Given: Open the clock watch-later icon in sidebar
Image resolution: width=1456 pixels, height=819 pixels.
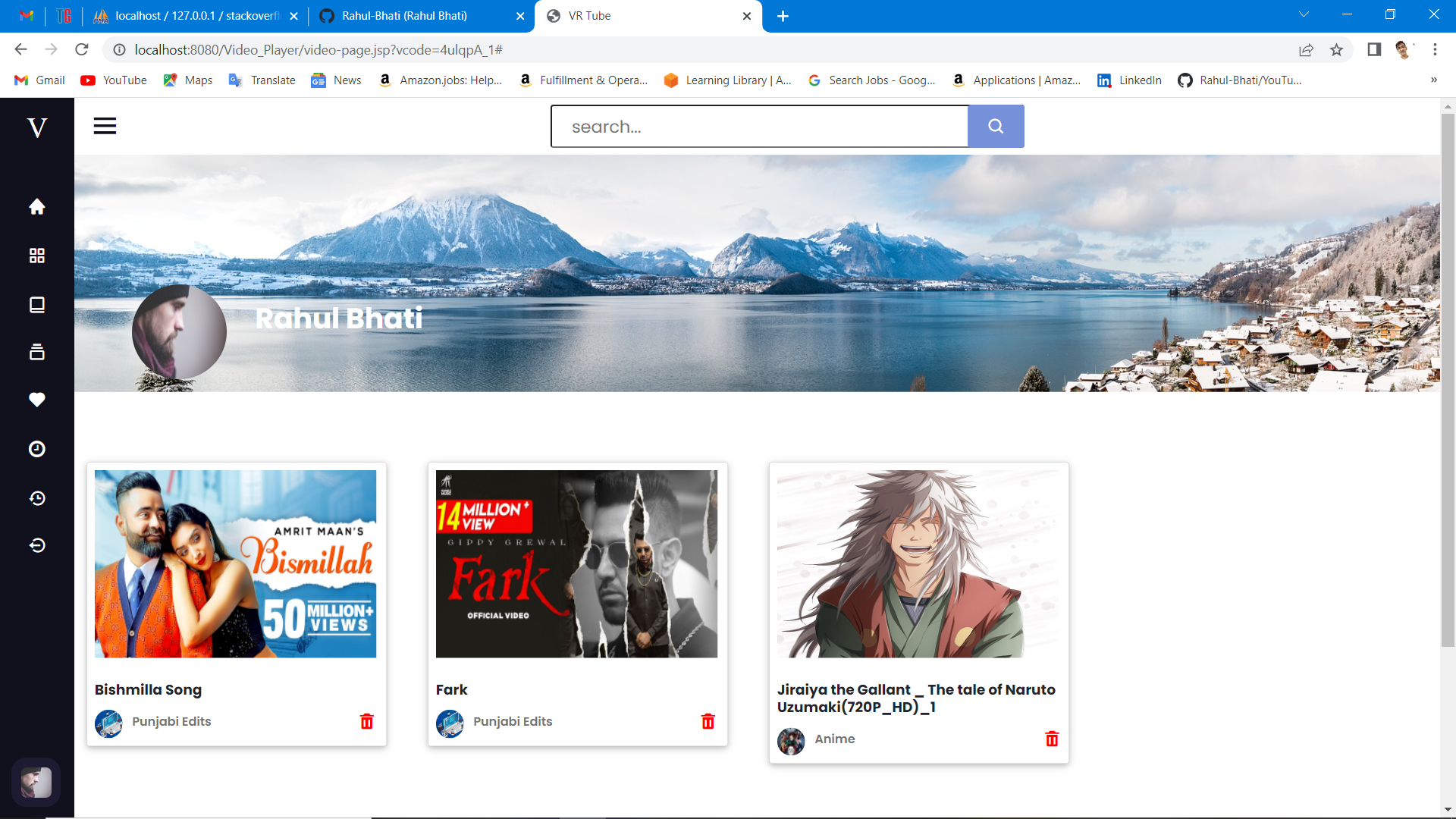Looking at the screenshot, I should point(36,449).
